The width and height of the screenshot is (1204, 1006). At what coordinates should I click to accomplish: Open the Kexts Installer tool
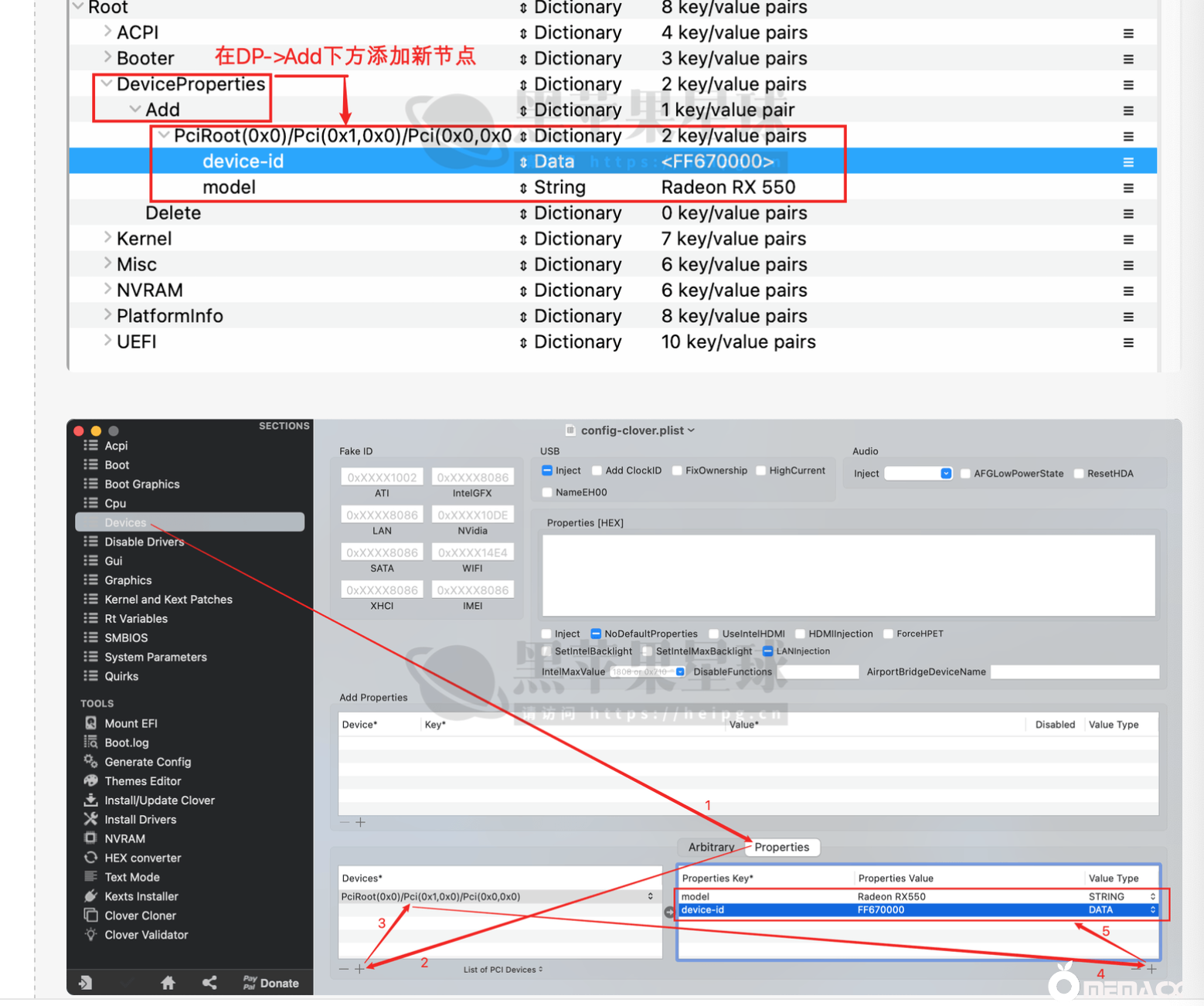click(x=141, y=896)
